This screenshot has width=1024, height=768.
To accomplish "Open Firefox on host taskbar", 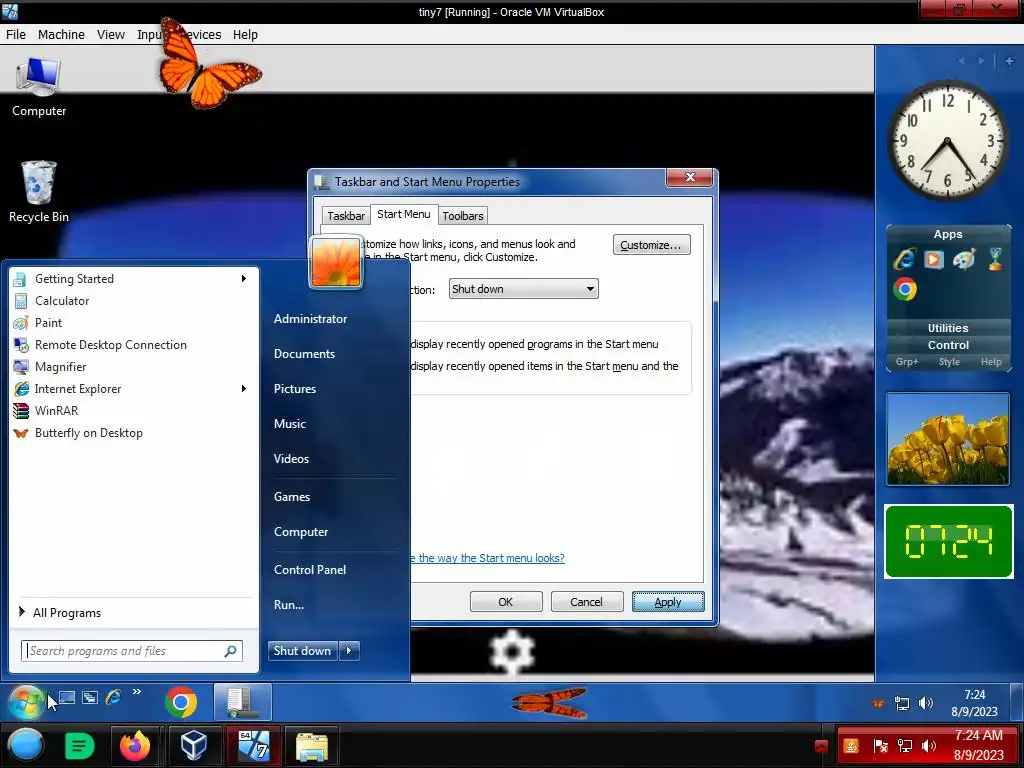I will 135,746.
